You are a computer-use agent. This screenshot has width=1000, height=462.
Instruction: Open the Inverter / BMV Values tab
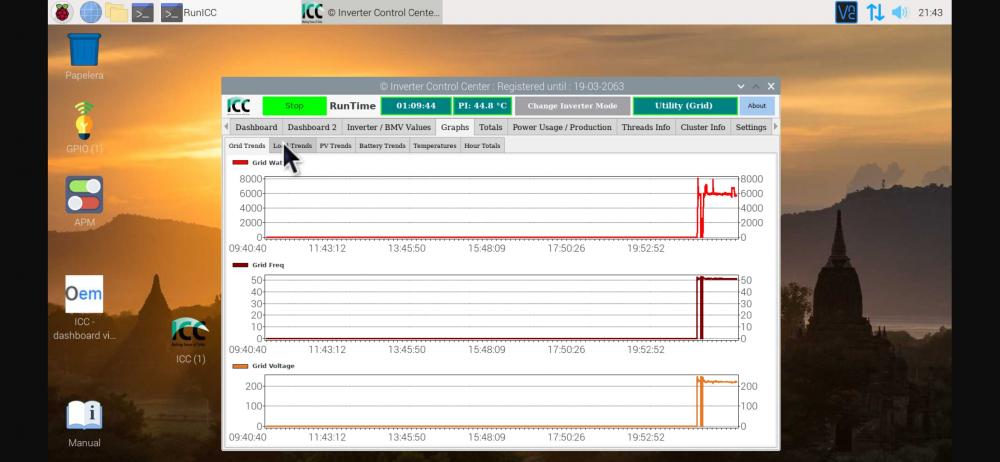point(389,127)
